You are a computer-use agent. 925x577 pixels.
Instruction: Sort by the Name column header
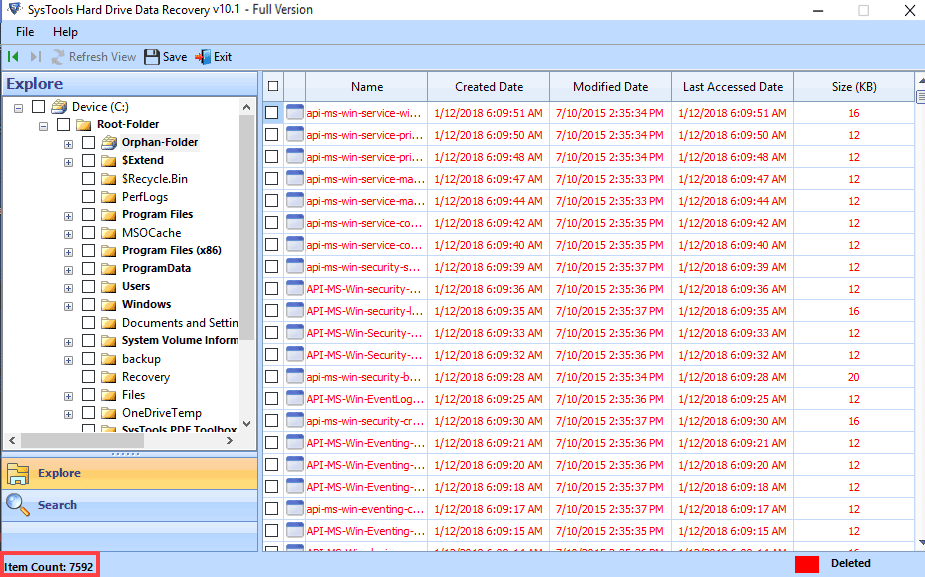[x=366, y=86]
